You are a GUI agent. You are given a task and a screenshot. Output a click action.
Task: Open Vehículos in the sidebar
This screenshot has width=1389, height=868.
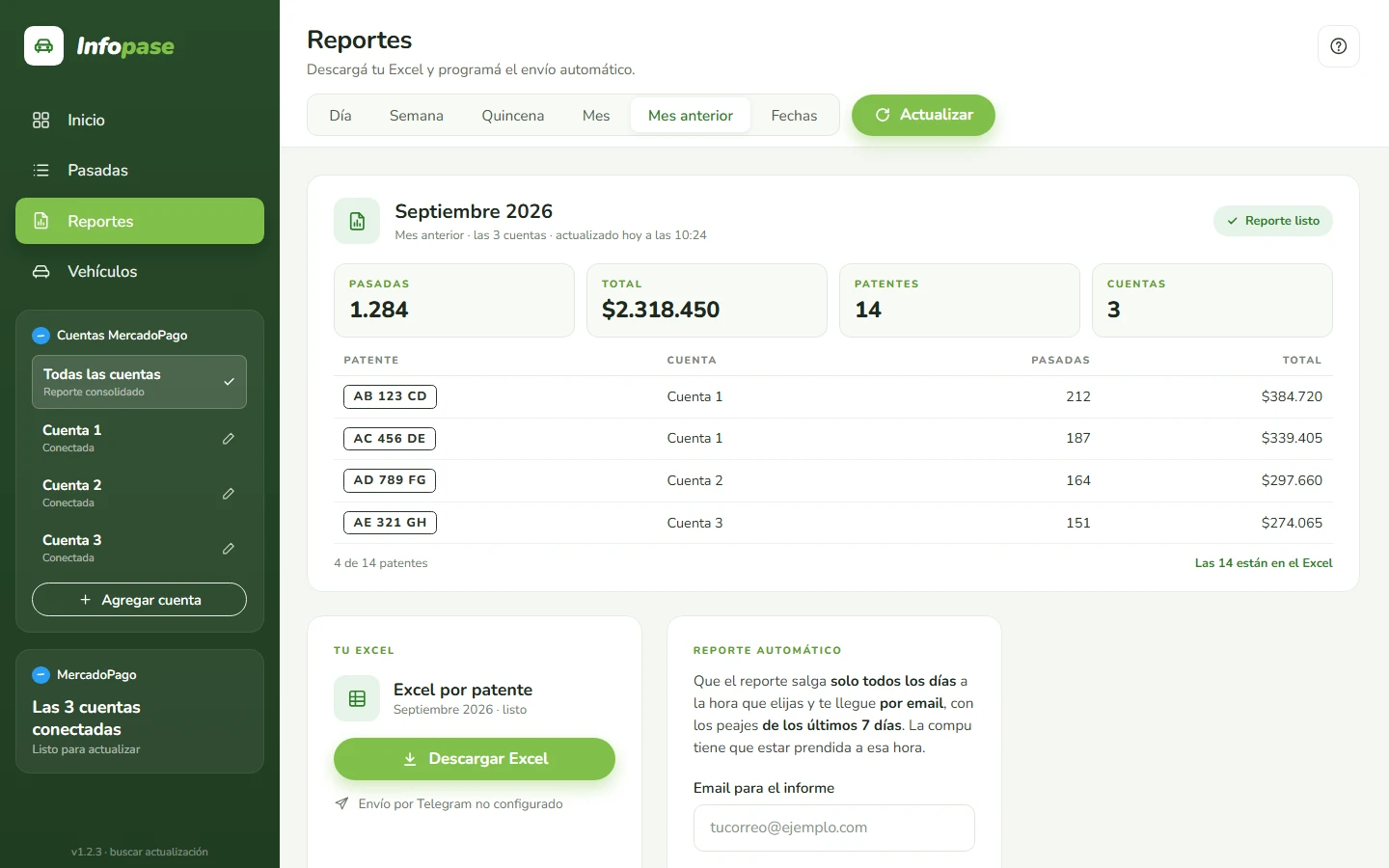point(140,272)
